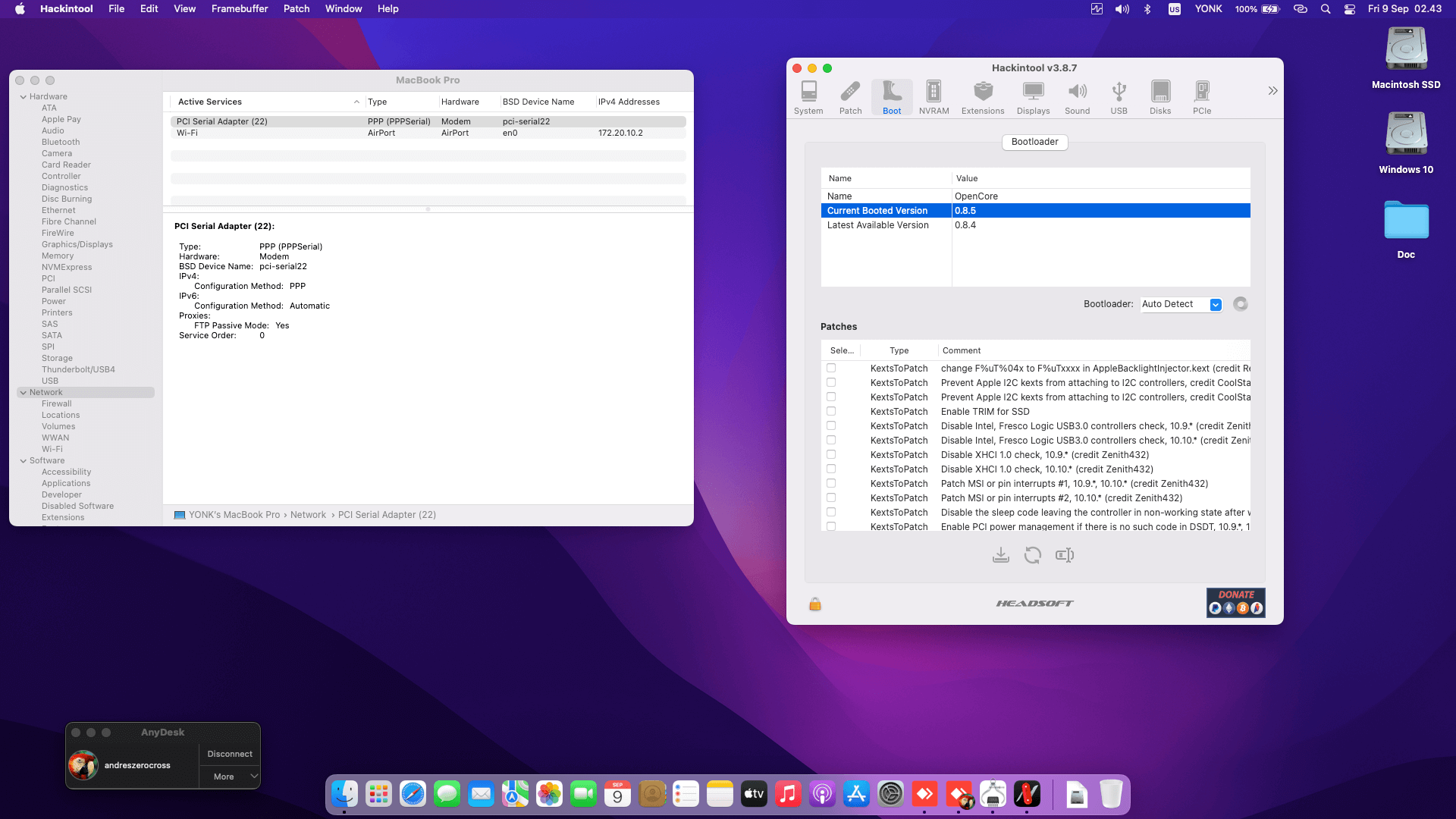This screenshot has width=1456, height=819.
Task: Open Bluetooth status in menu bar
Action: pos(1147,9)
